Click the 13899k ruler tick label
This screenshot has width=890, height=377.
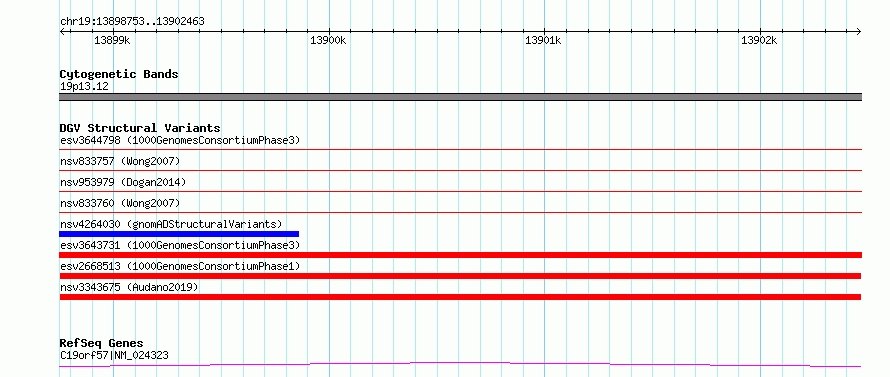click(112, 40)
